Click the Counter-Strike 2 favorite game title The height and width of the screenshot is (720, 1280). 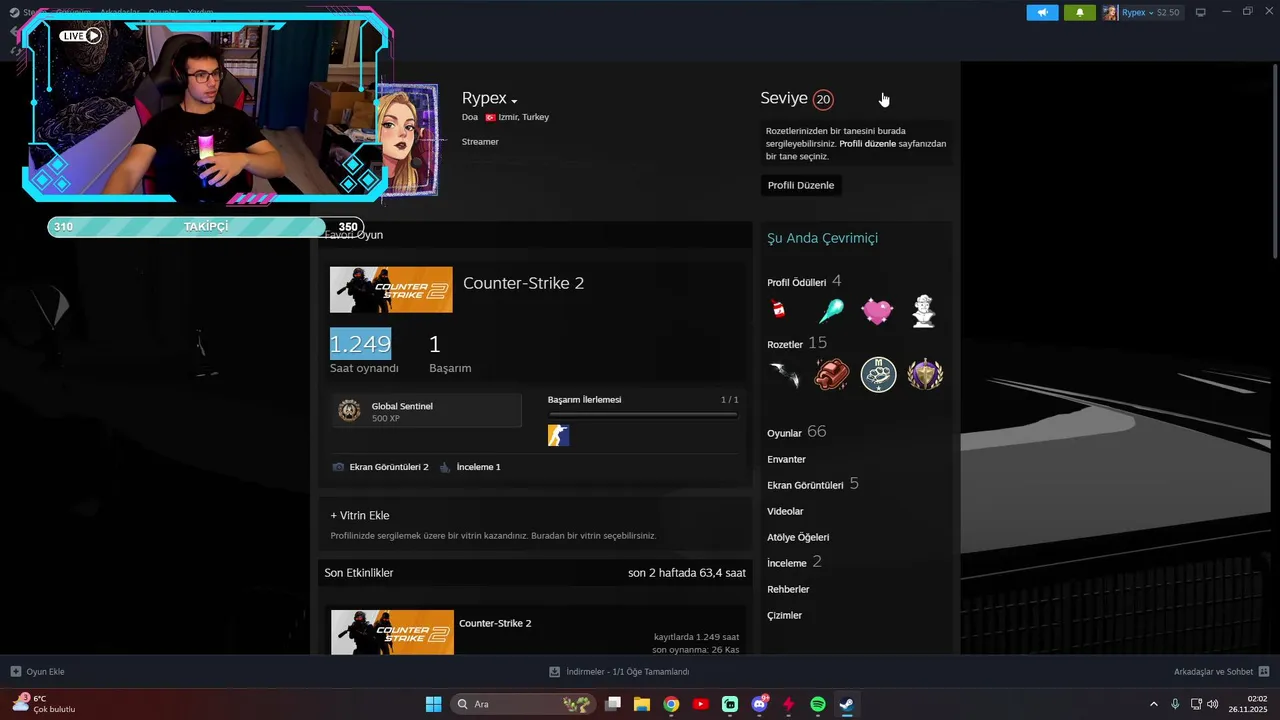click(523, 283)
